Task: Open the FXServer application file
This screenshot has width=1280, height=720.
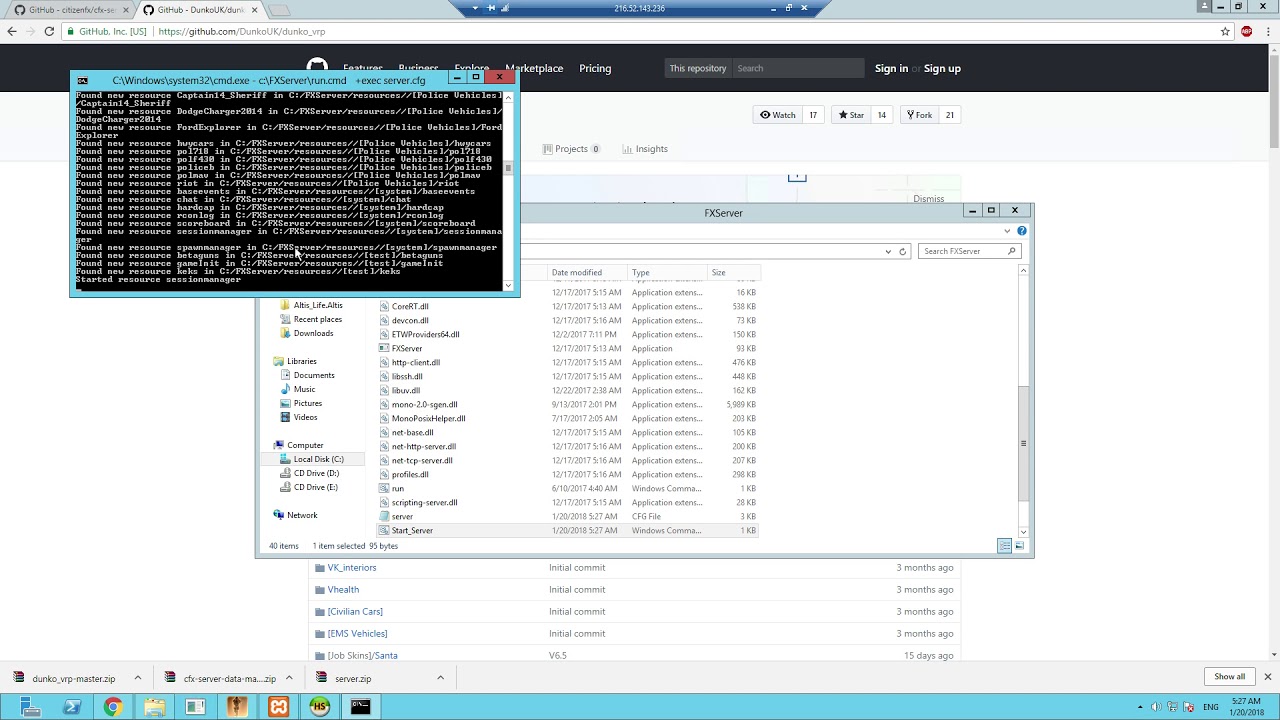Action: (407, 348)
